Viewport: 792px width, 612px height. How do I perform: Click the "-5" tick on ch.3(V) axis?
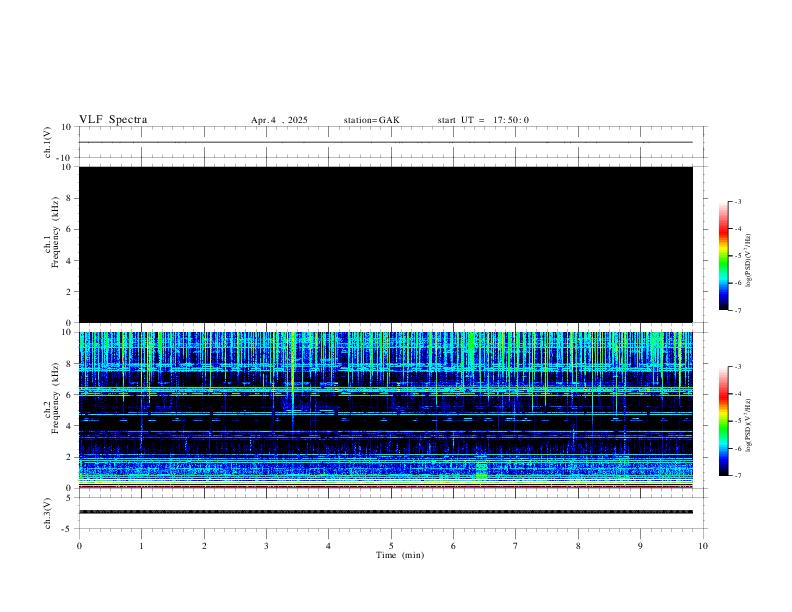click(68, 529)
